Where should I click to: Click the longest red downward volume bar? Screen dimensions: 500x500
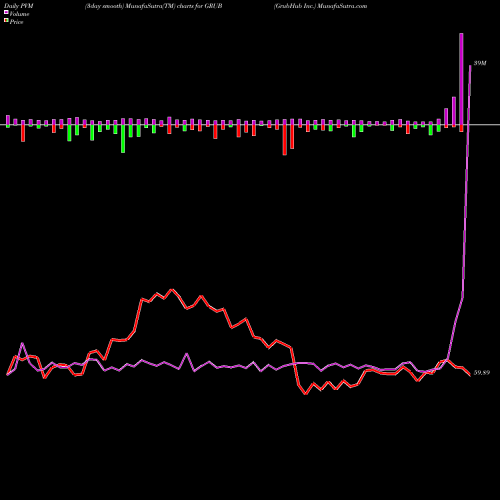pos(285,140)
